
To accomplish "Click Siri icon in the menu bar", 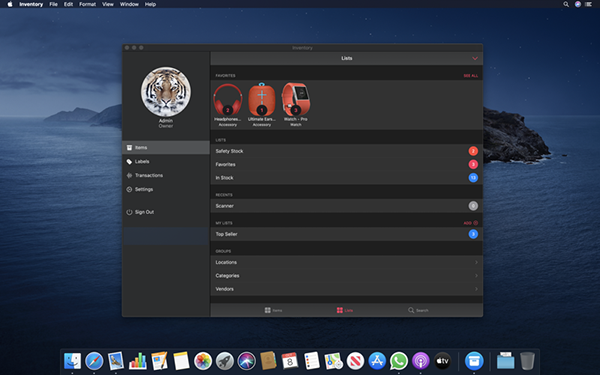I will click(578, 4).
